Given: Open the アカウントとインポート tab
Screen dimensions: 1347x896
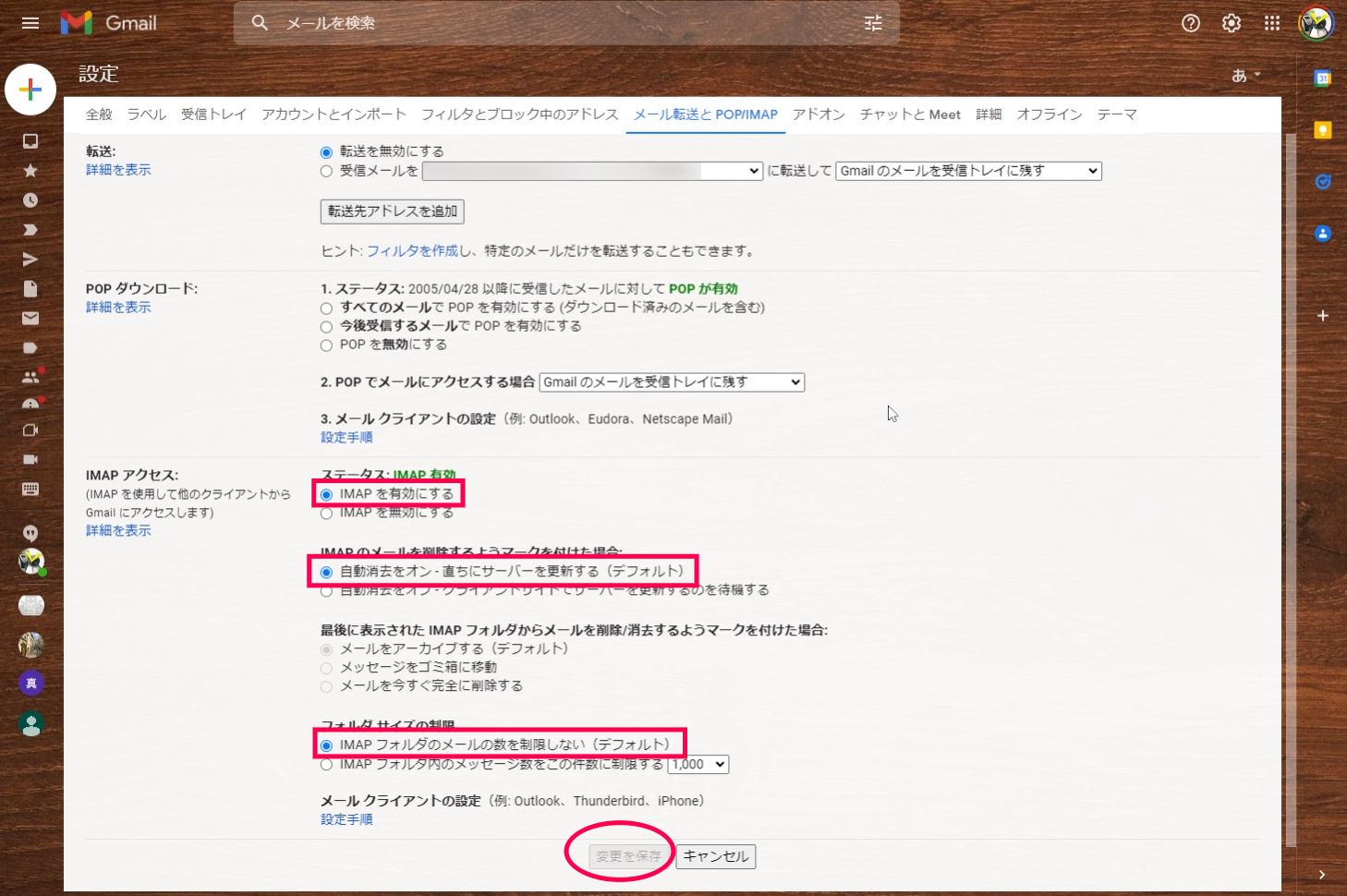Looking at the screenshot, I should pyautogui.click(x=334, y=115).
